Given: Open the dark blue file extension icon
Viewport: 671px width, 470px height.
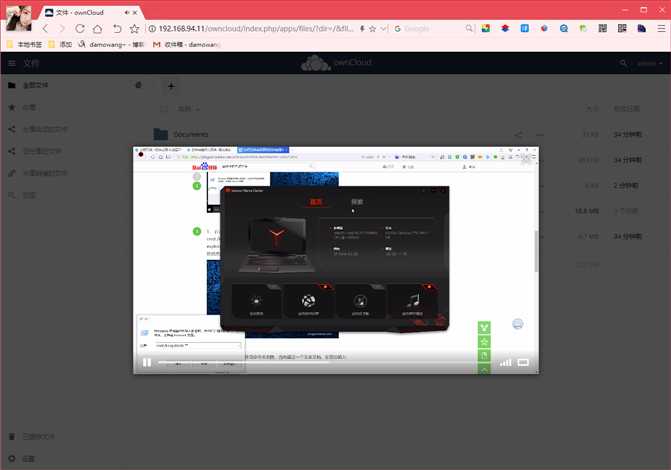Looking at the screenshot, I should coord(641,29).
